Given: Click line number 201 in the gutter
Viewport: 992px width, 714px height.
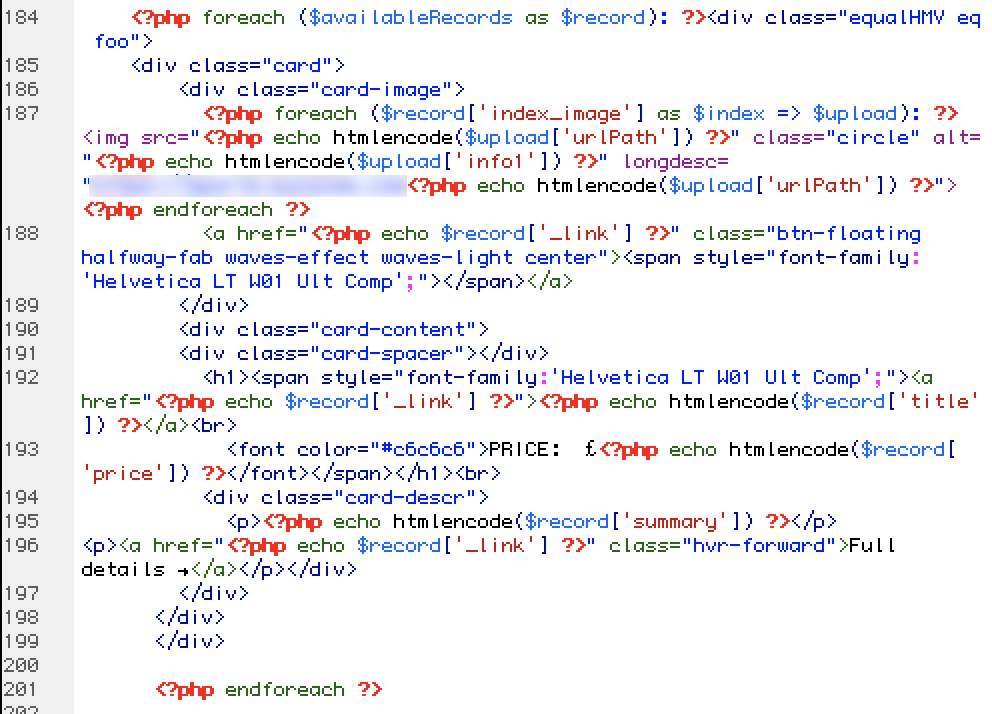Looking at the screenshot, I should pos(21,689).
